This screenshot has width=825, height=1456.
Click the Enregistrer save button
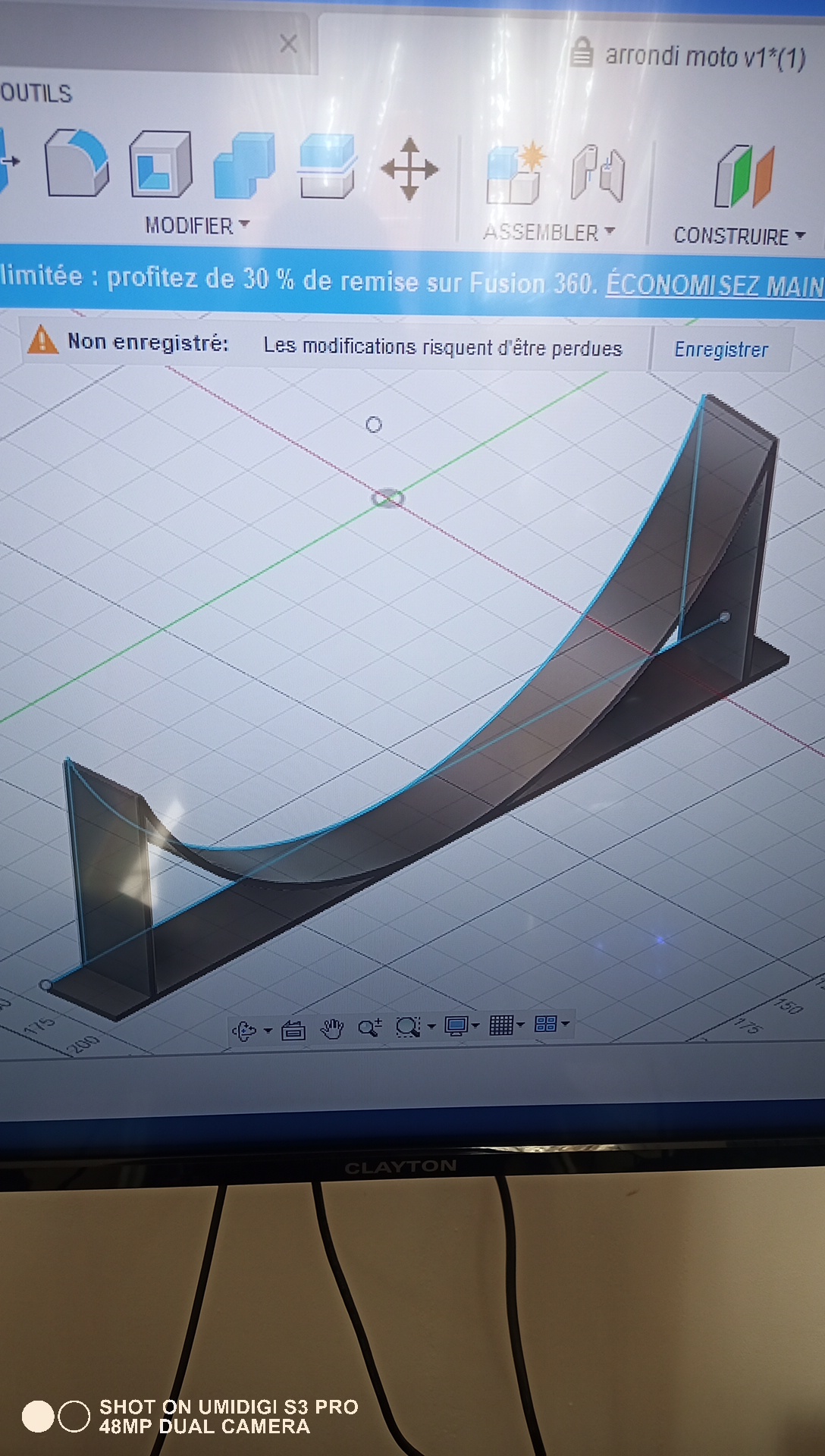click(x=721, y=350)
